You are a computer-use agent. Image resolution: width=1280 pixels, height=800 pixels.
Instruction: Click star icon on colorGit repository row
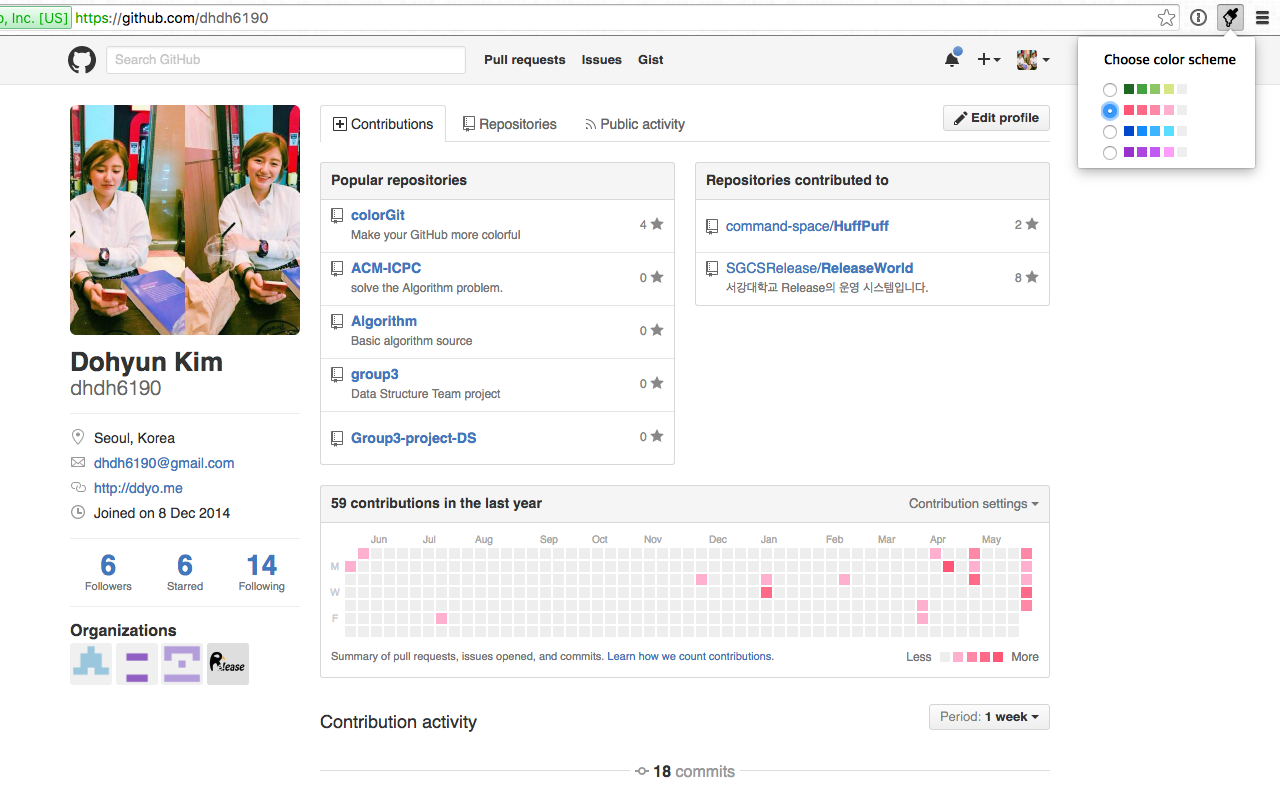point(657,224)
